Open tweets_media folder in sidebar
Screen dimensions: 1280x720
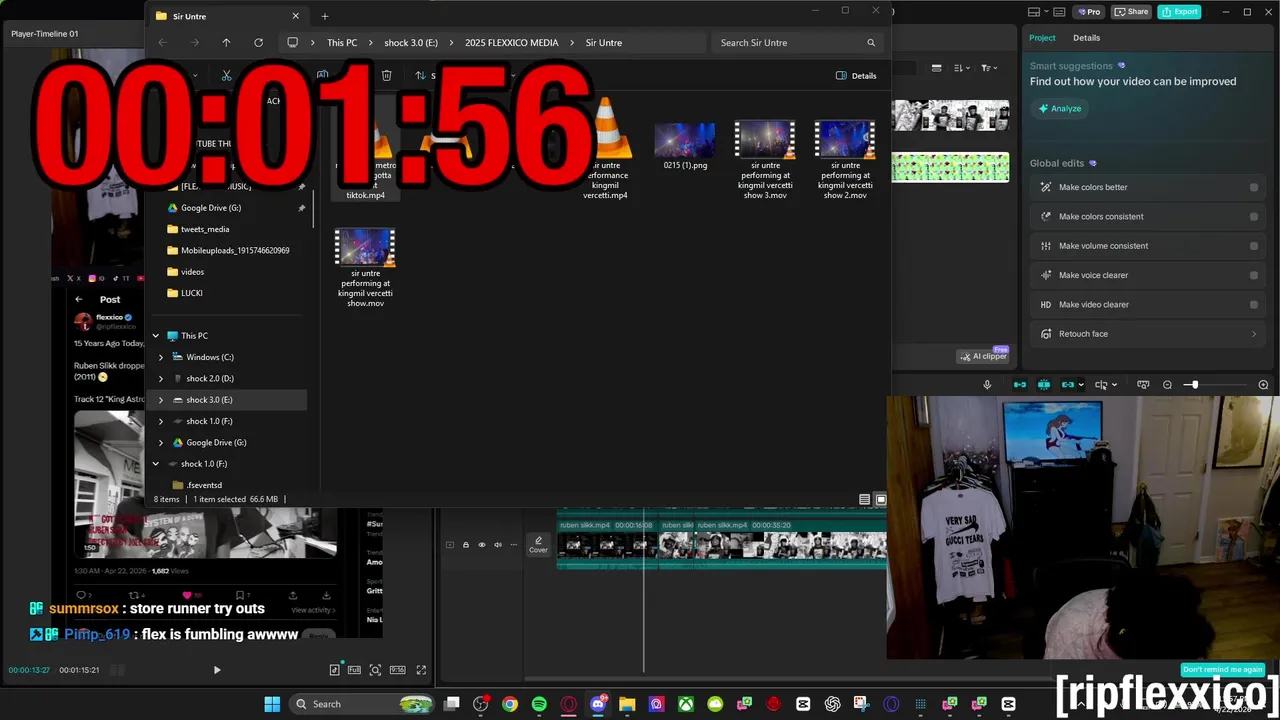pos(205,229)
